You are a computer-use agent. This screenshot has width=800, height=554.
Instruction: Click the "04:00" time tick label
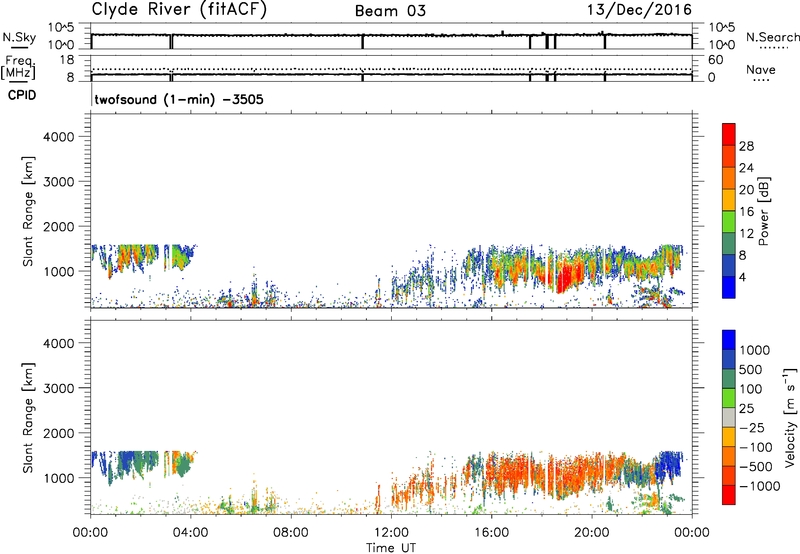click(190, 533)
